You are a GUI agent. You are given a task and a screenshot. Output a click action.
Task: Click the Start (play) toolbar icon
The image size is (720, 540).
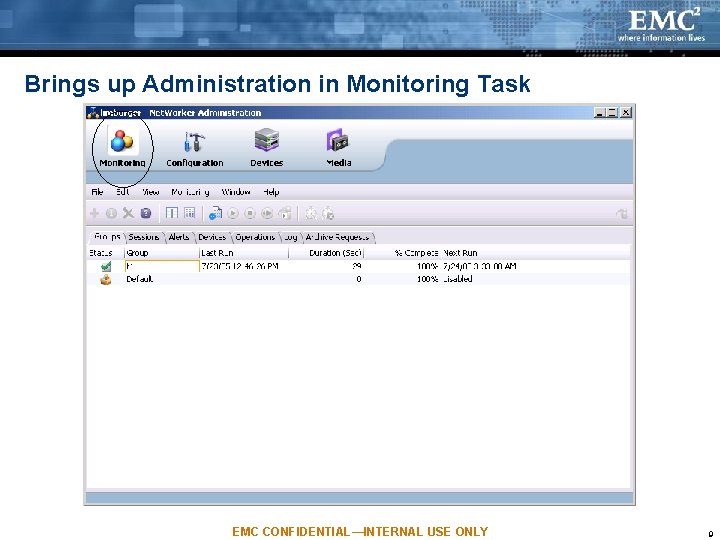point(233,214)
